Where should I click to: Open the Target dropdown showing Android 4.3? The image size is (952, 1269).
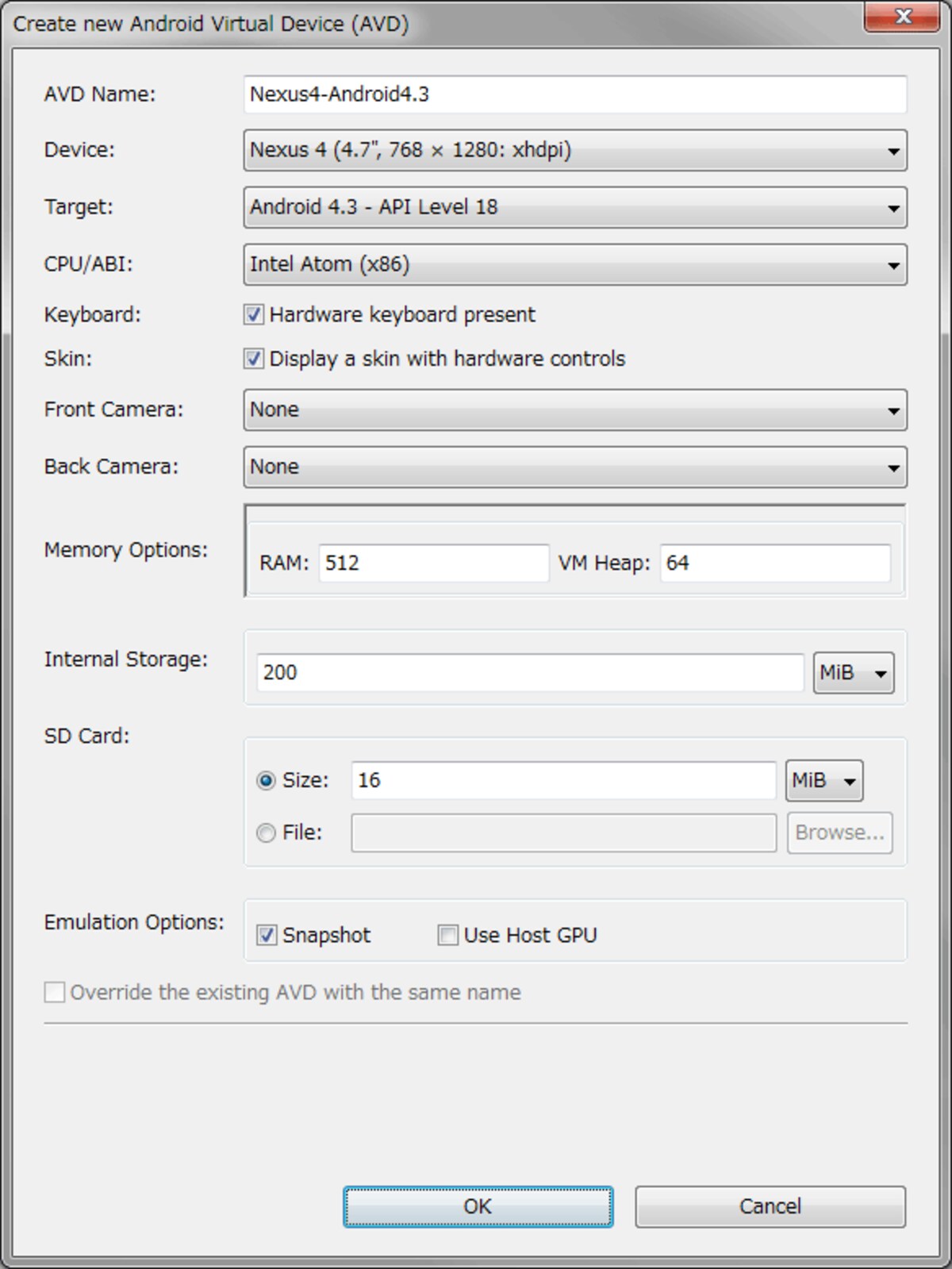pos(575,207)
